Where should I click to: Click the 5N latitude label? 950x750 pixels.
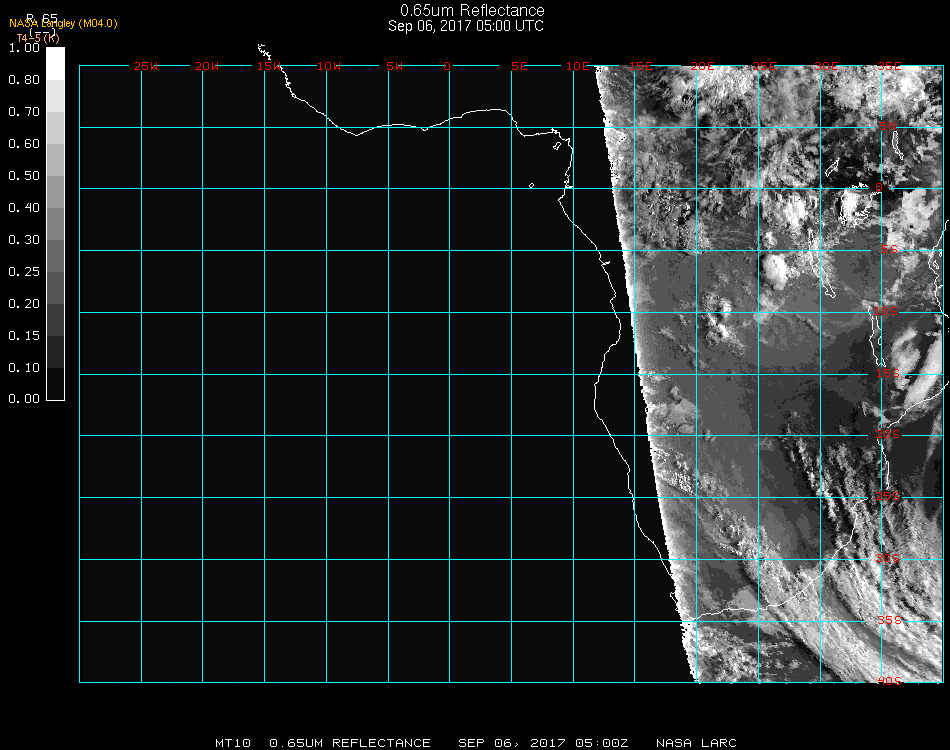click(887, 126)
